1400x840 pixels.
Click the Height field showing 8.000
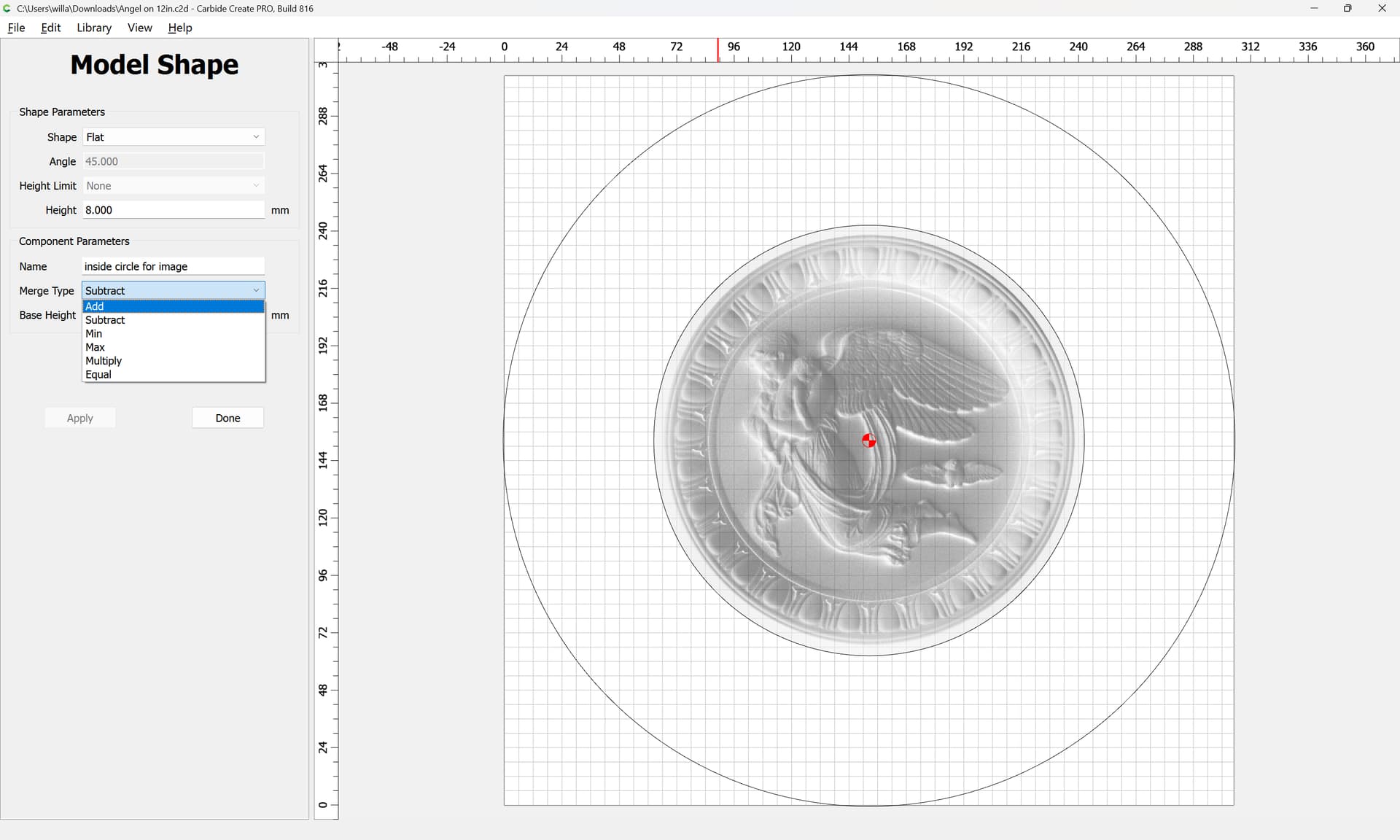coord(174,210)
